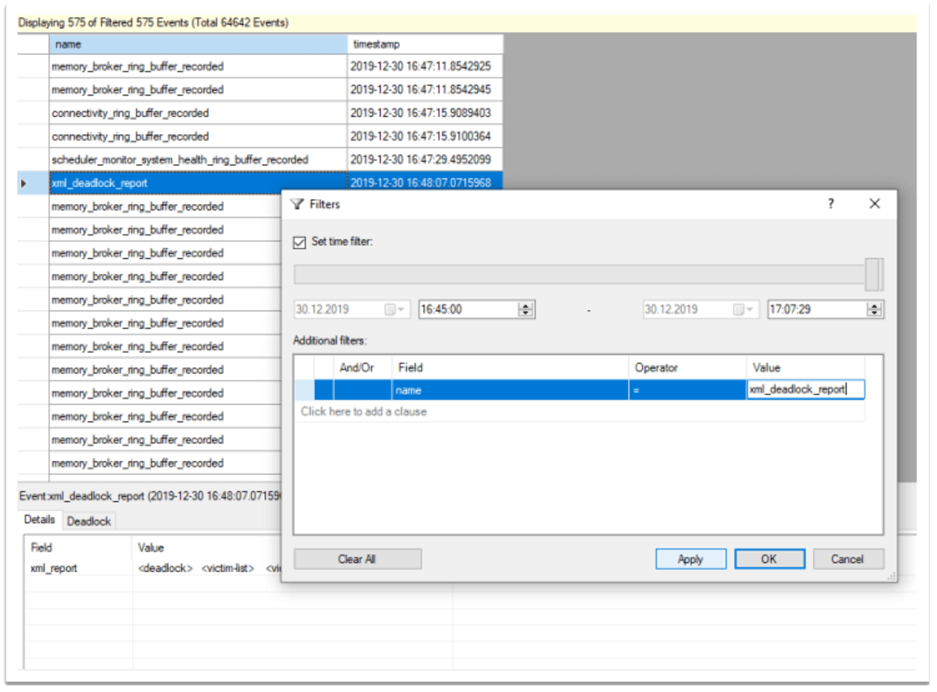This screenshot has height=692, width=937.
Task: Click the And/Or column header
Action: (357, 368)
